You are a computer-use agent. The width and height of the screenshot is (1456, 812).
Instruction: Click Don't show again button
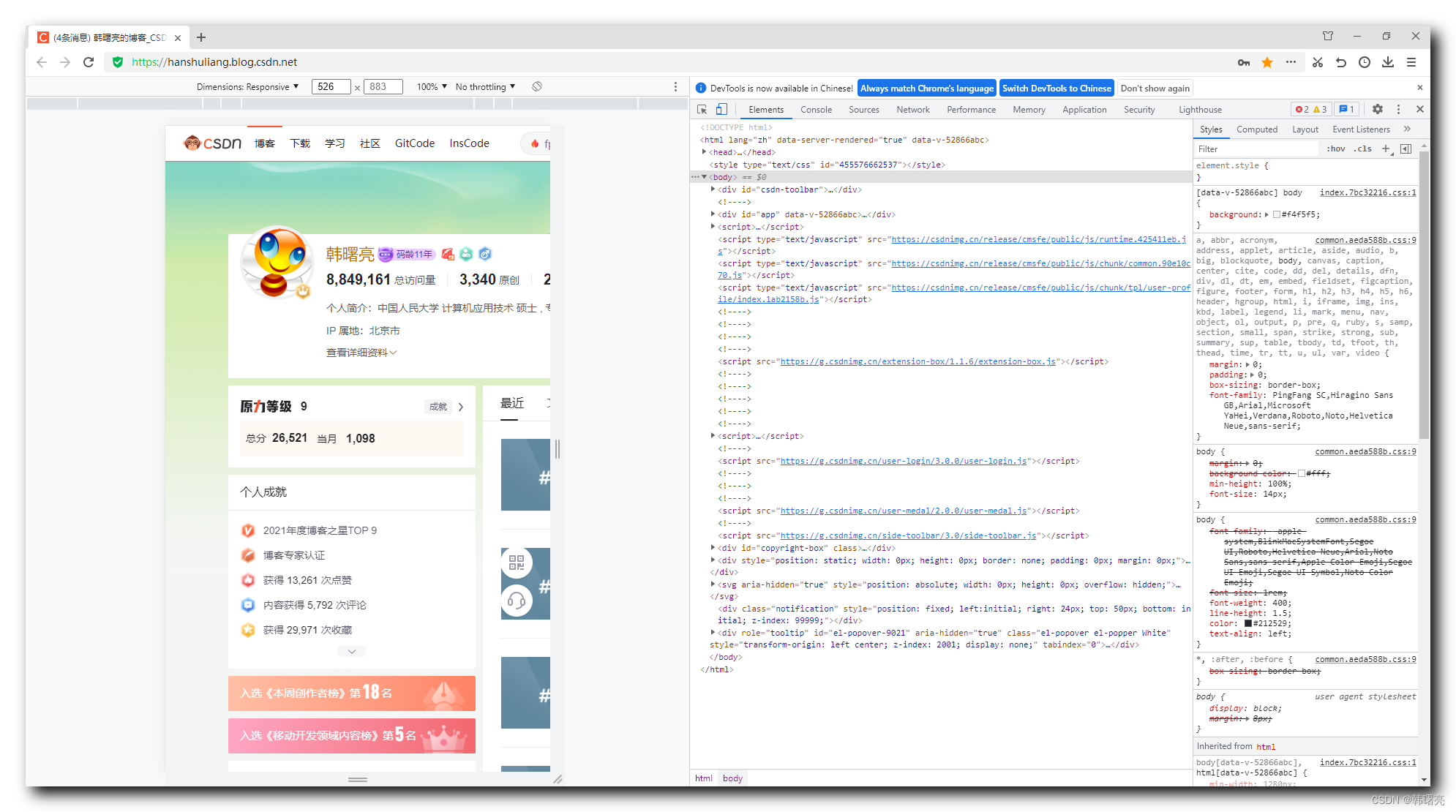click(1155, 88)
